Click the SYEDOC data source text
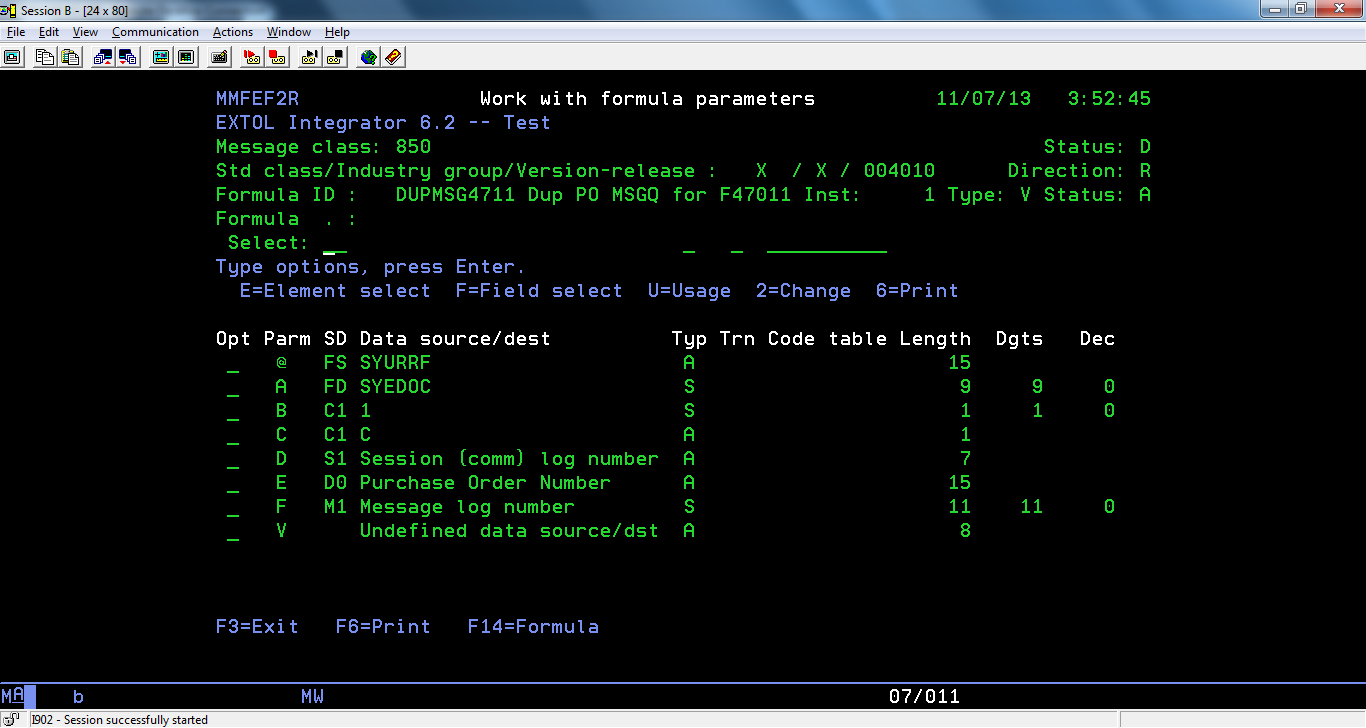The height and width of the screenshot is (728, 1366). [x=395, y=387]
